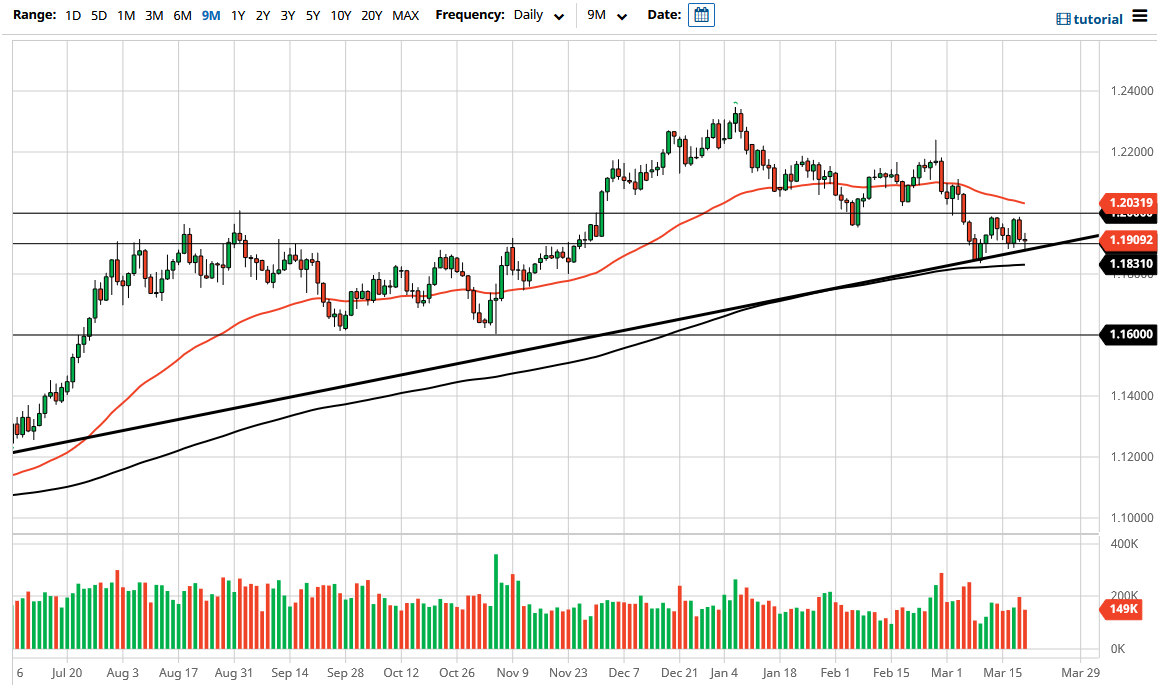The width and height of the screenshot is (1160, 691).
Task: Select the 3M range
Action: click(154, 16)
